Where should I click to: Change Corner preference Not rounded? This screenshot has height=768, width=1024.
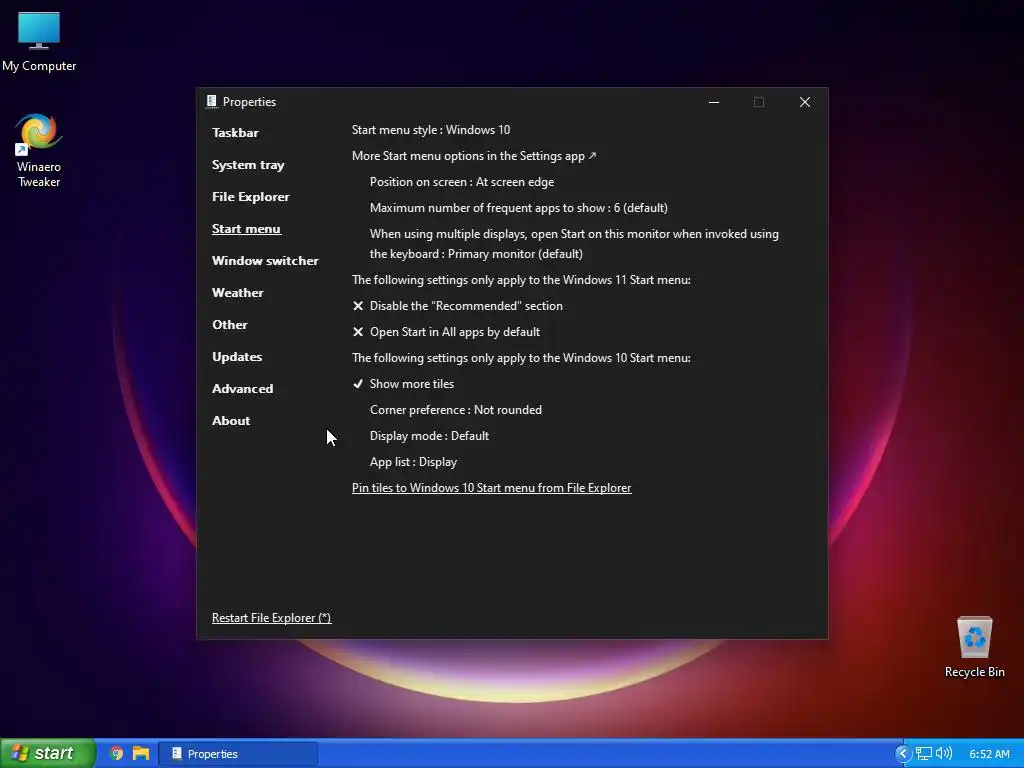click(x=456, y=410)
